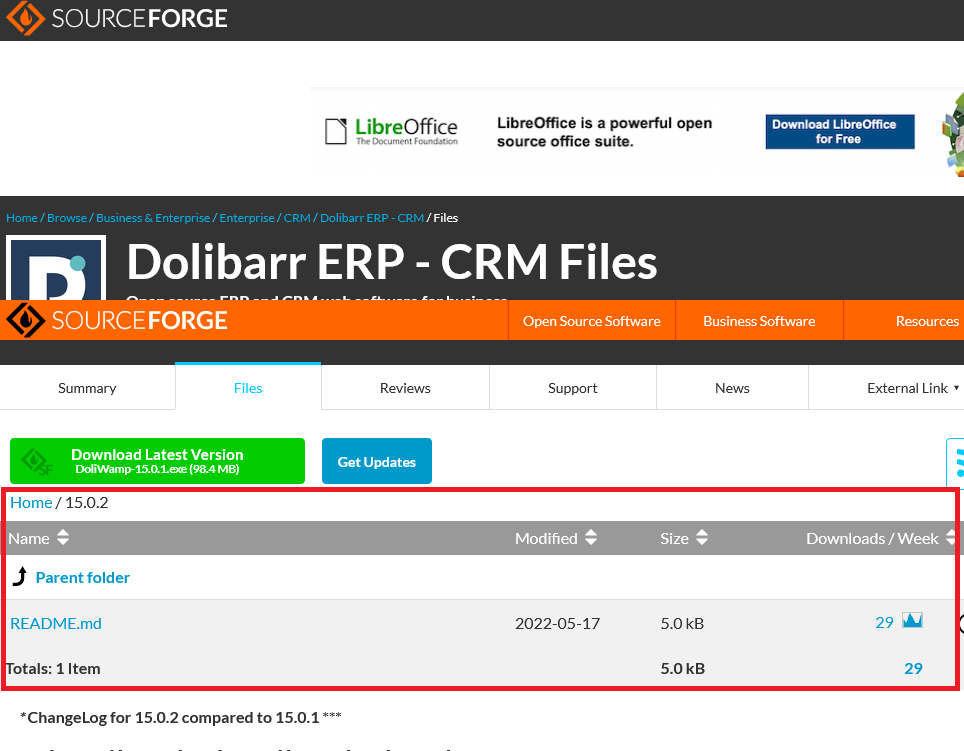The image size is (964, 751).
Task: Open the Parent folder link
Action: pyautogui.click(x=83, y=578)
